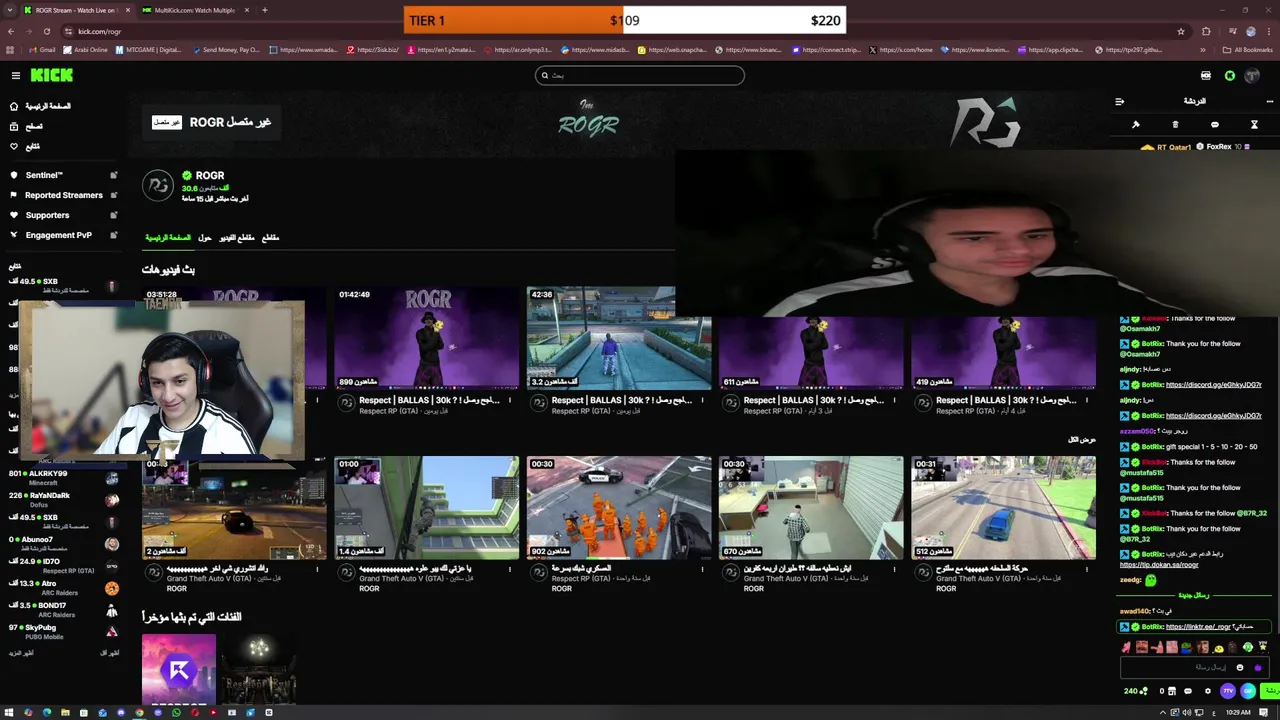
Task: Open taskbar clock showing 10:29 AM
Action: 1238,713
